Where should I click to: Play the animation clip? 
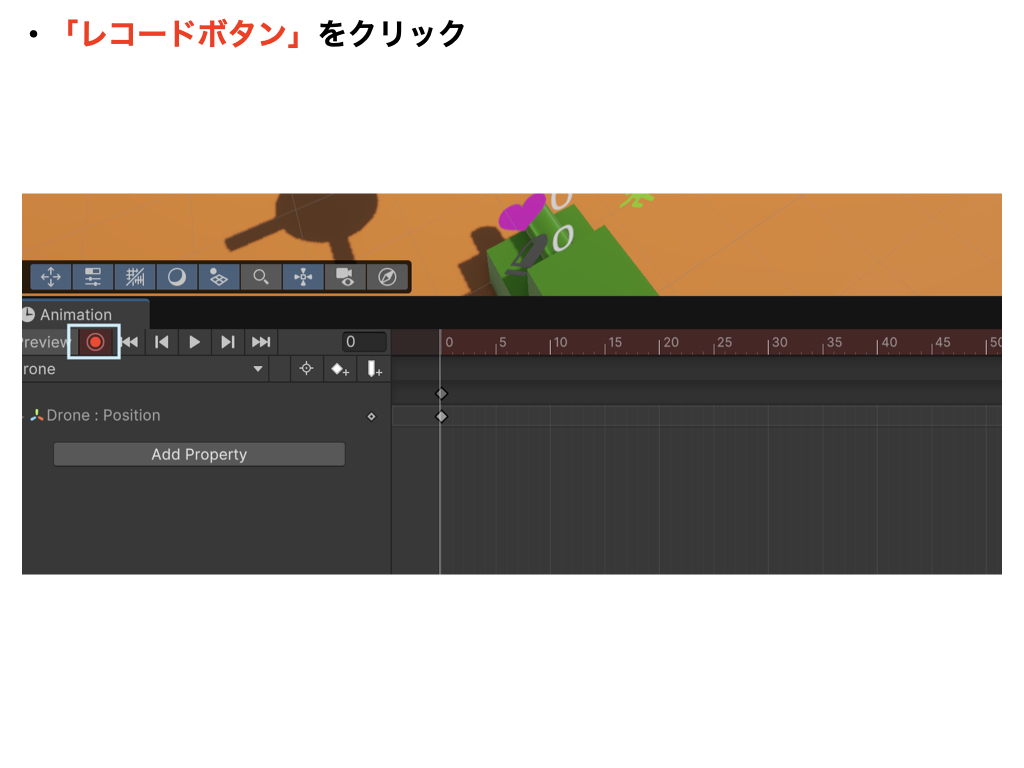coord(194,342)
